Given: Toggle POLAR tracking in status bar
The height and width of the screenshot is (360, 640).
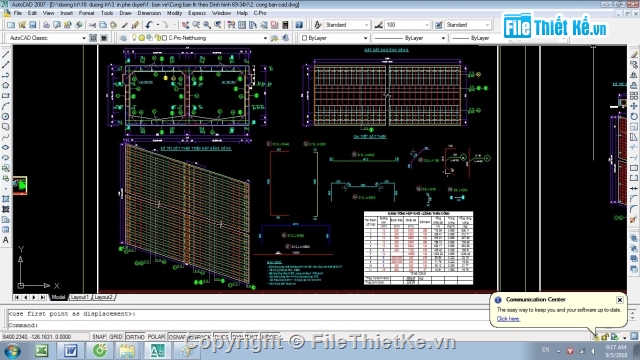Looking at the screenshot, I should 156,337.
